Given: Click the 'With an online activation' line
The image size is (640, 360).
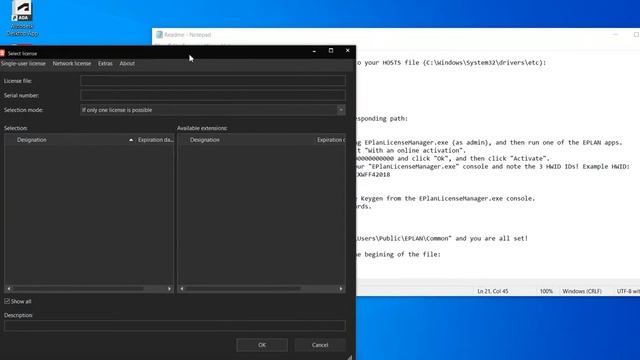Looking at the screenshot, I should (411, 151).
